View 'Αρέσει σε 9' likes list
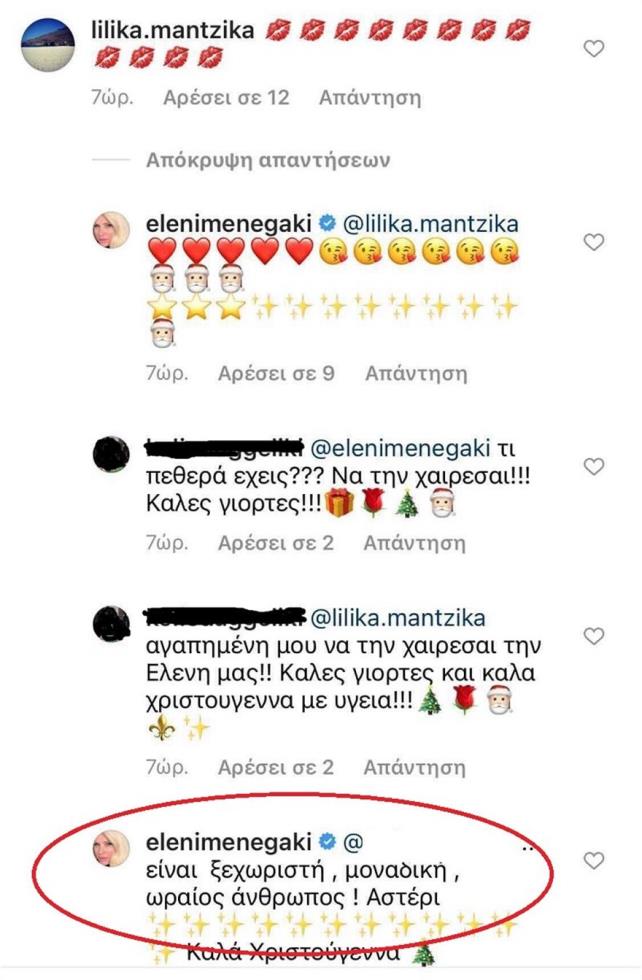Image resolution: width=642 pixels, height=980 pixels. point(276,373)
